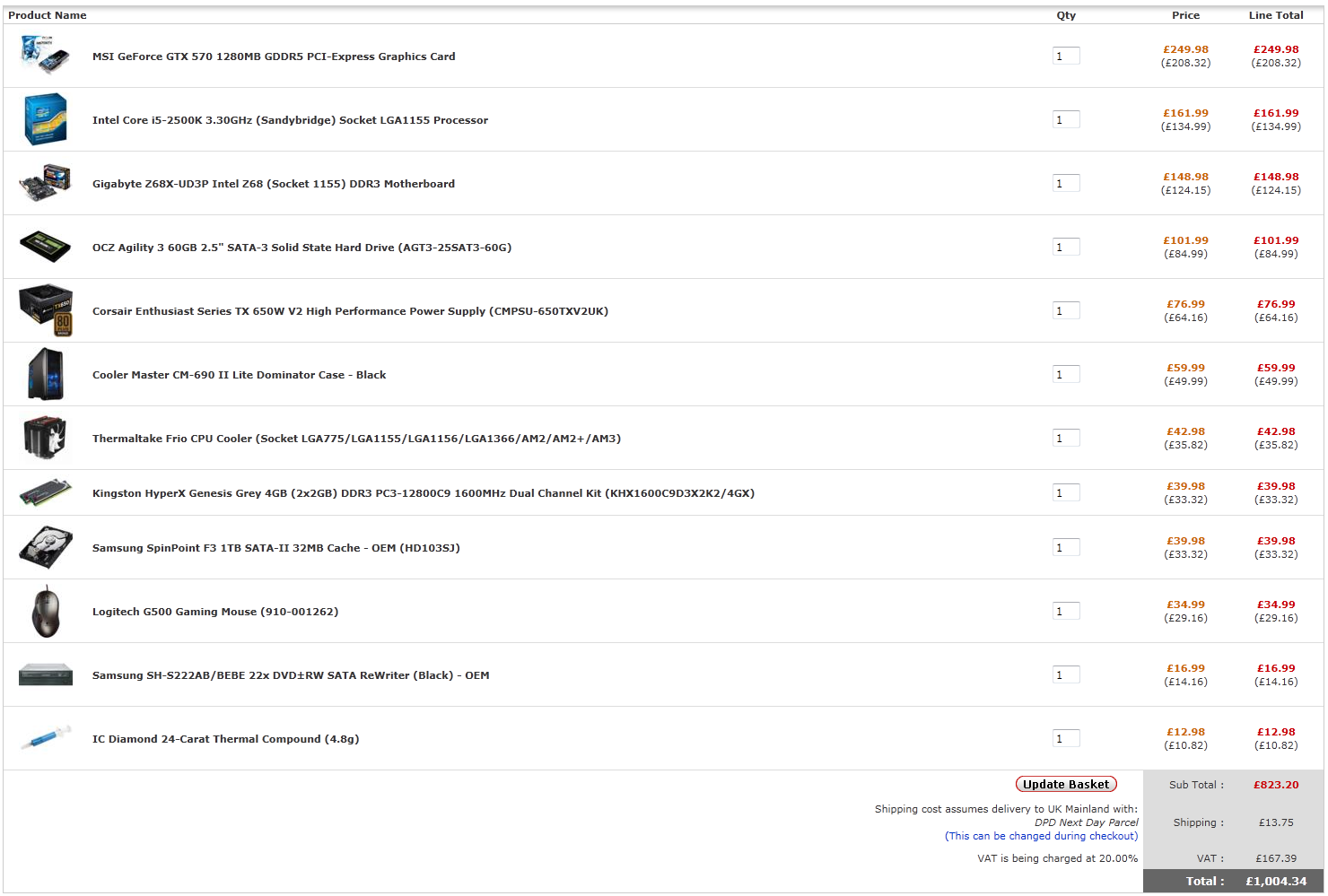Click the Intel Core i5-2500K box image
Viewport: 1328px width, 896px height.
pyautogui.click(x=45, y=119)
